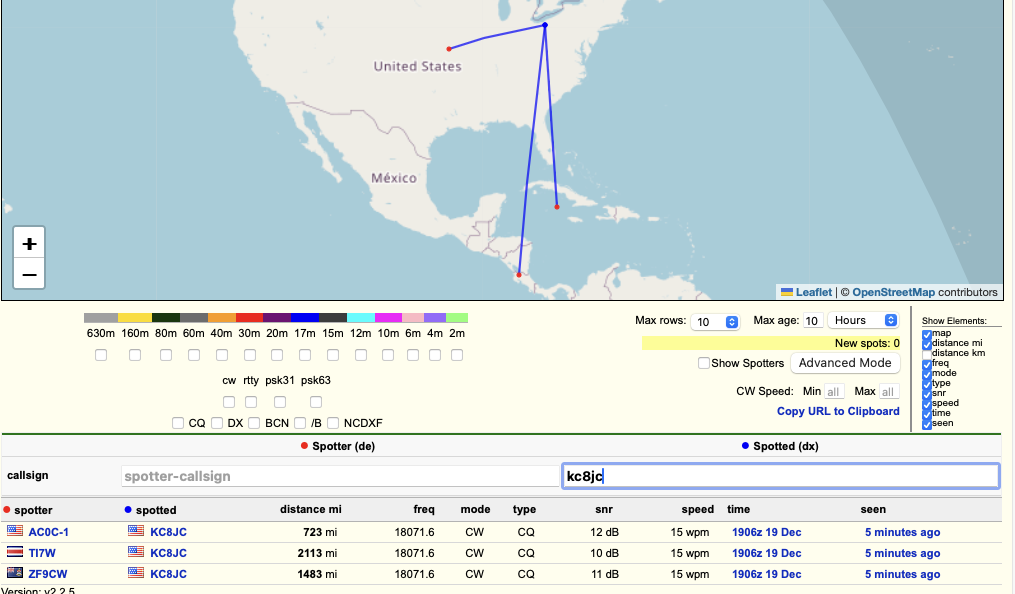Check the 20m band checkbox
Image resolution: width=1015 pixels, height=594 pixels.
[x=277, y=355]
